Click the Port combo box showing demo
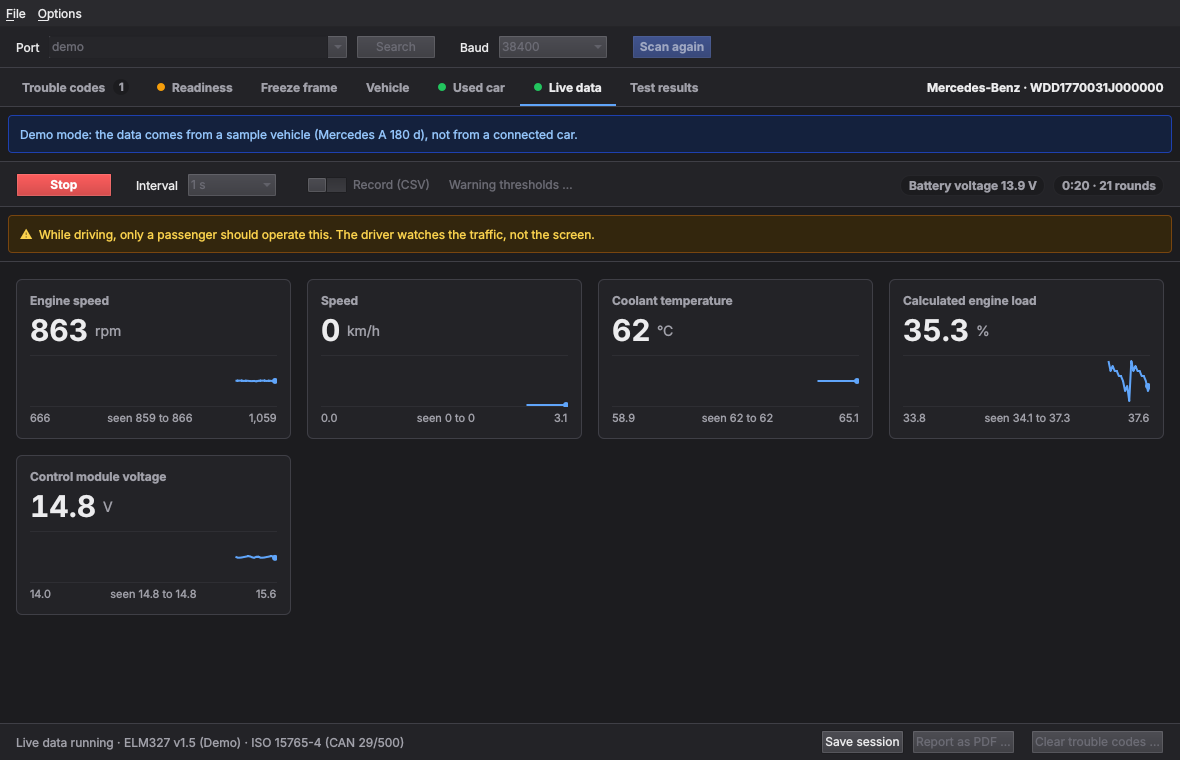The image size is (1180, 760). 198,47
